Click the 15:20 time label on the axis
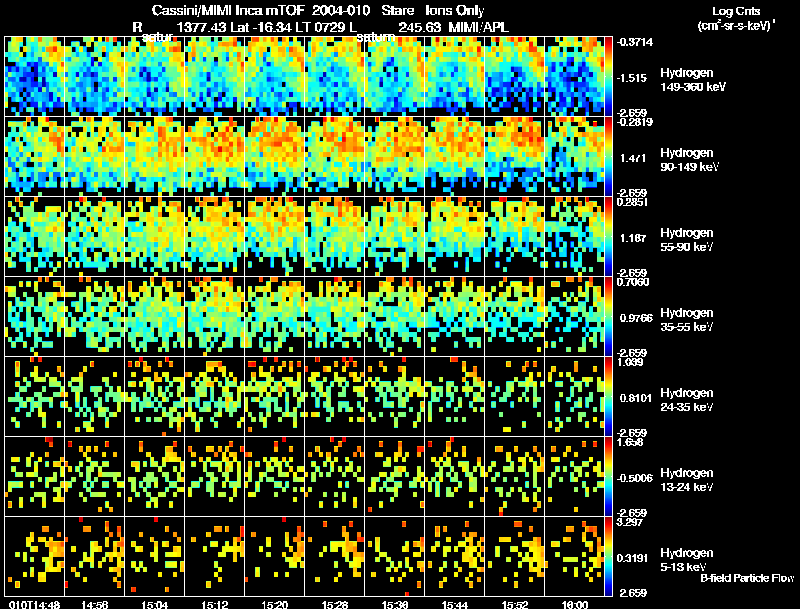Viewport: 800px width, 609px height. (x=274, y=605)
